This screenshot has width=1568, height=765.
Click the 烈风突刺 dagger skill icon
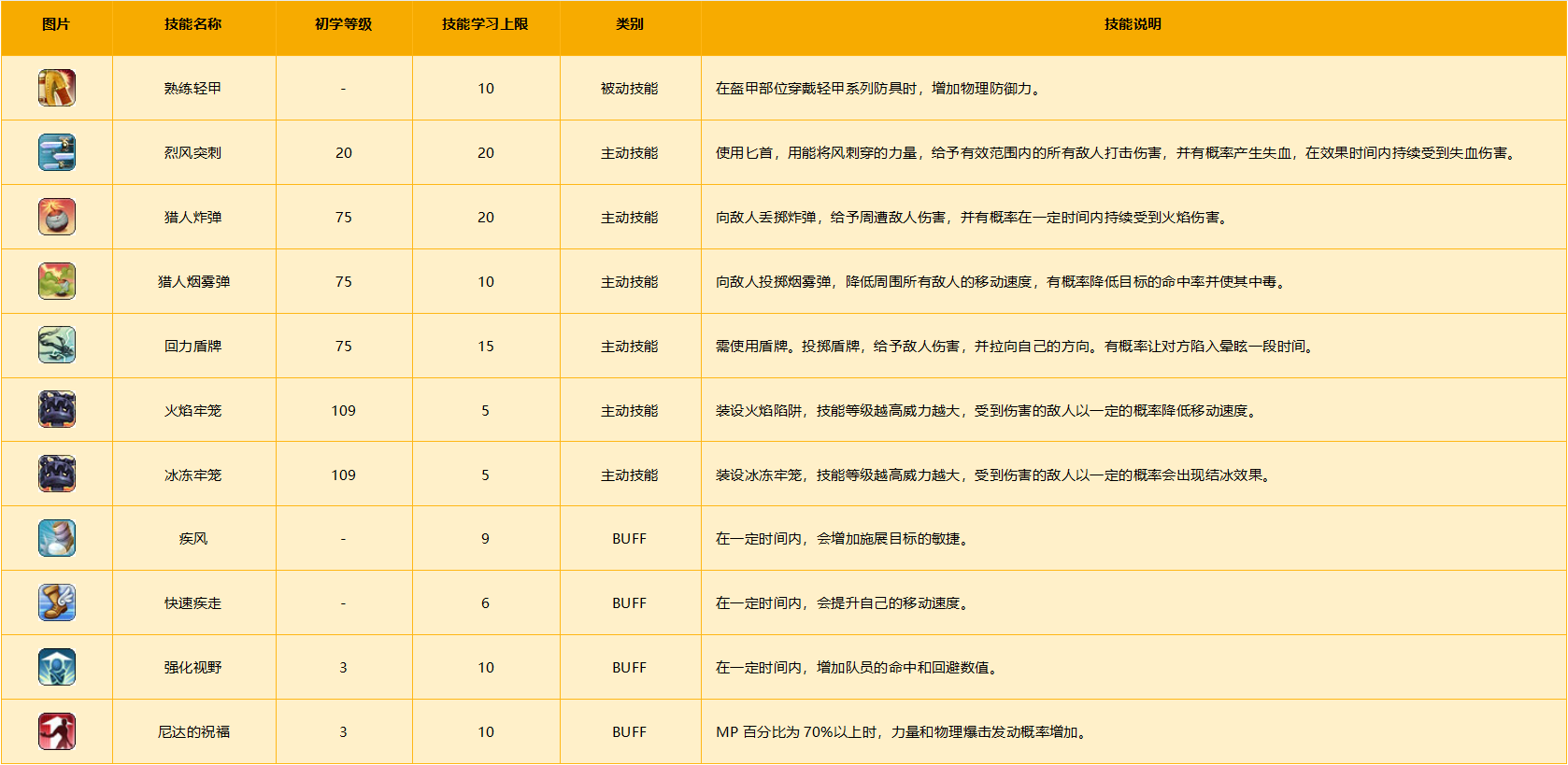(x=57, y=152)
